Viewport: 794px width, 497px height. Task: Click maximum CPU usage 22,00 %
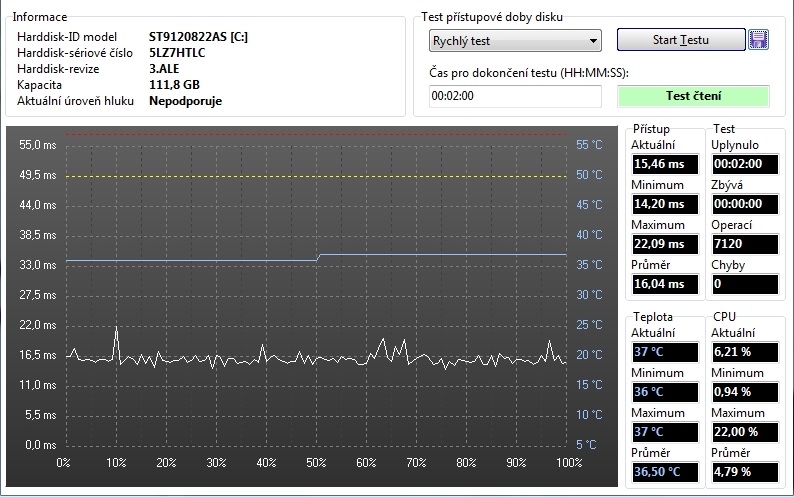pos(745,432)
